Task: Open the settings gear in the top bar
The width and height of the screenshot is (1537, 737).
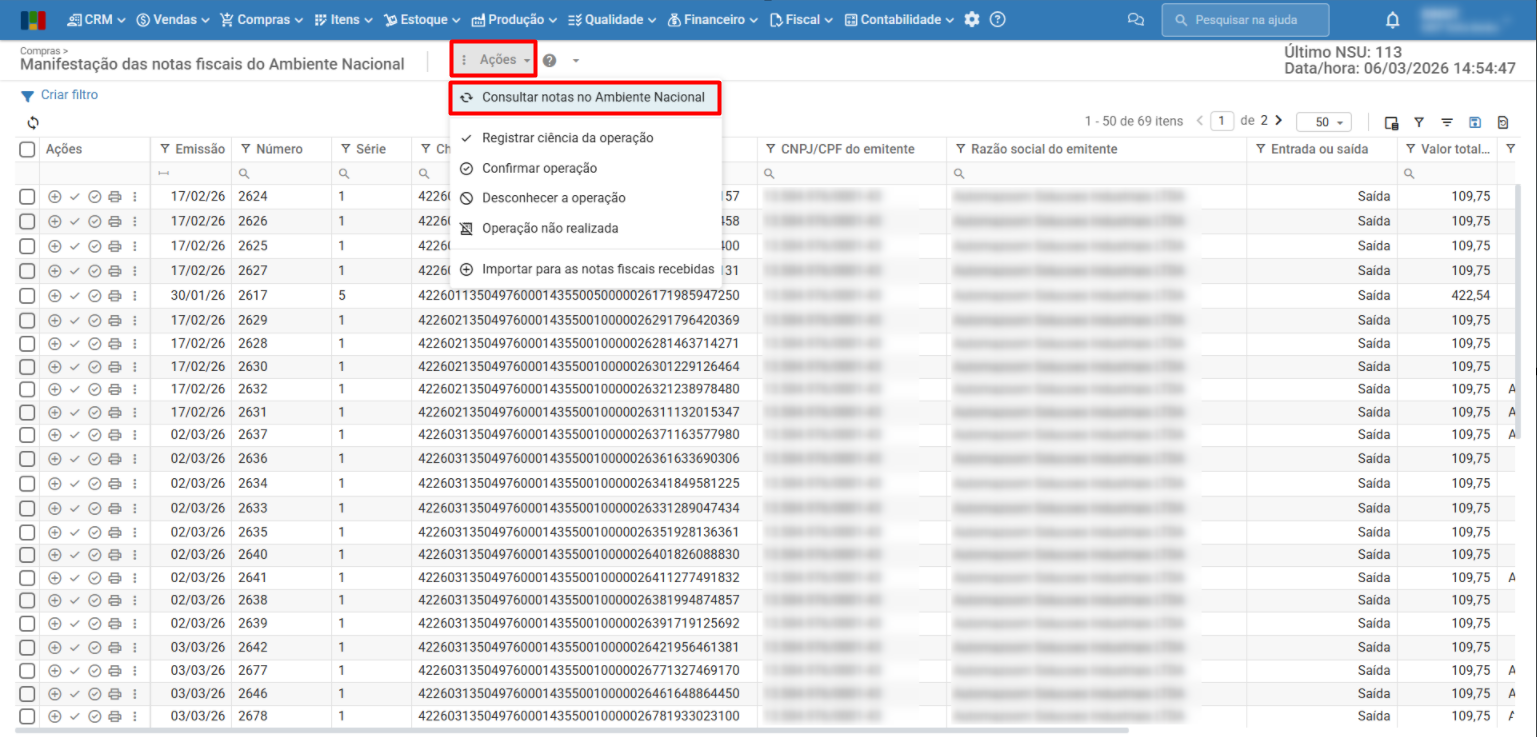Action: tap(972, 20)
